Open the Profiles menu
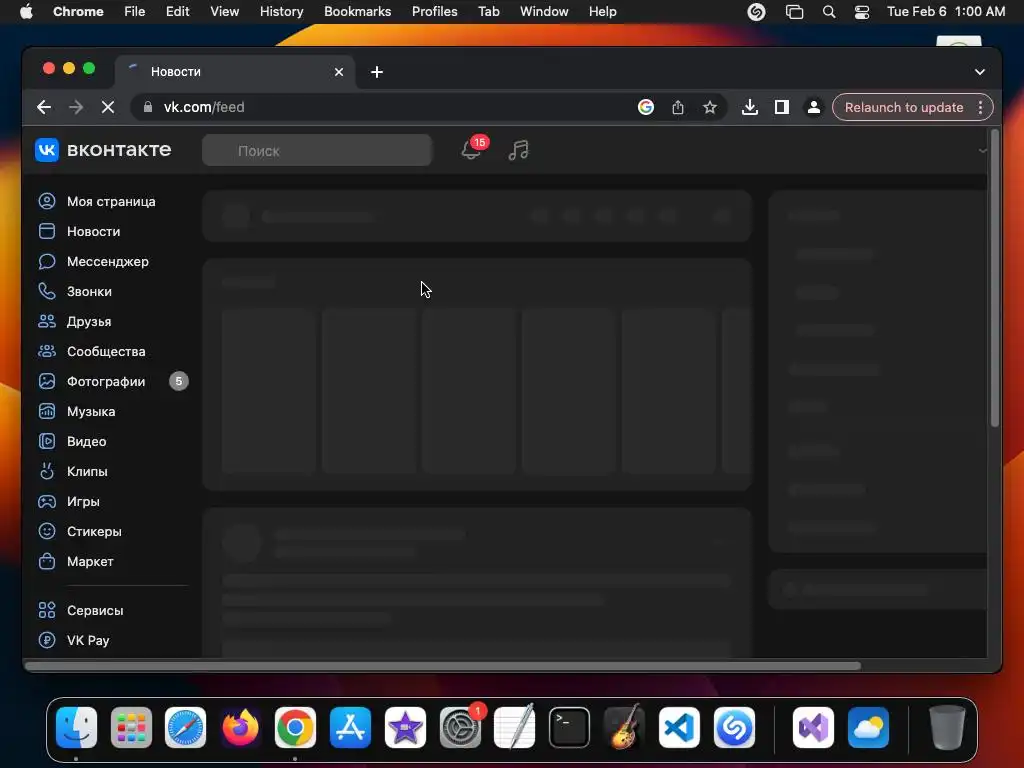Image resolution: width=1024 pixels, height=768 pixels. click(x=434, y=12)
